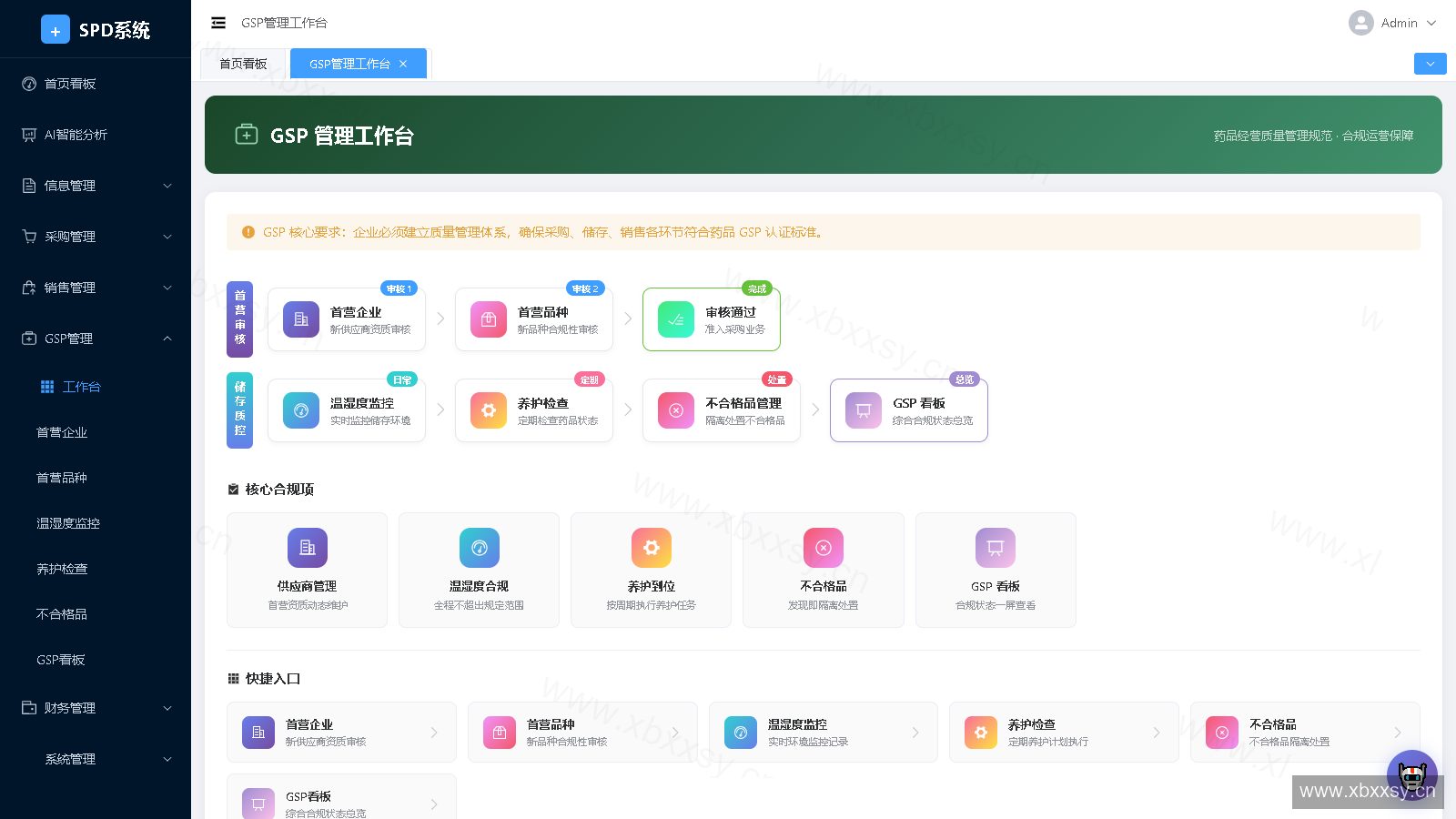The image size is (1456, 819).
Task: Click the 养护到位 compliance icon
Action: click(652, 548)
